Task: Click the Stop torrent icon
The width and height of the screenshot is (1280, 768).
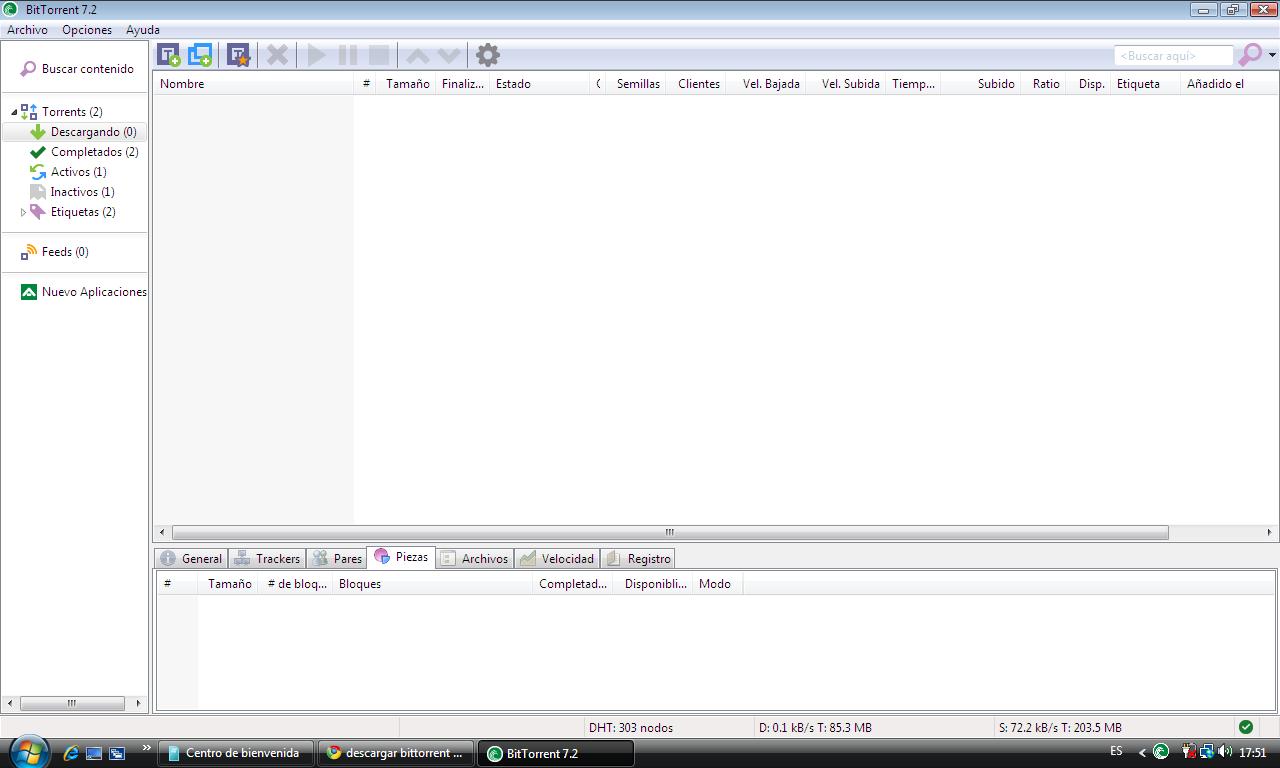Action: pyautogui.click(x=379, y=55)
